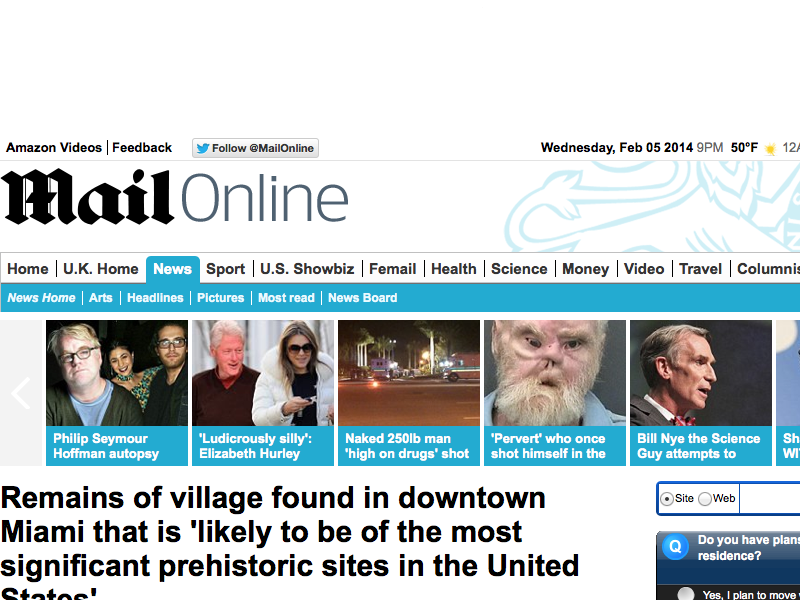Open the Sport tab
Image resolution: width=800 pixels, height=600 pixels.
(x=226, y=269)
